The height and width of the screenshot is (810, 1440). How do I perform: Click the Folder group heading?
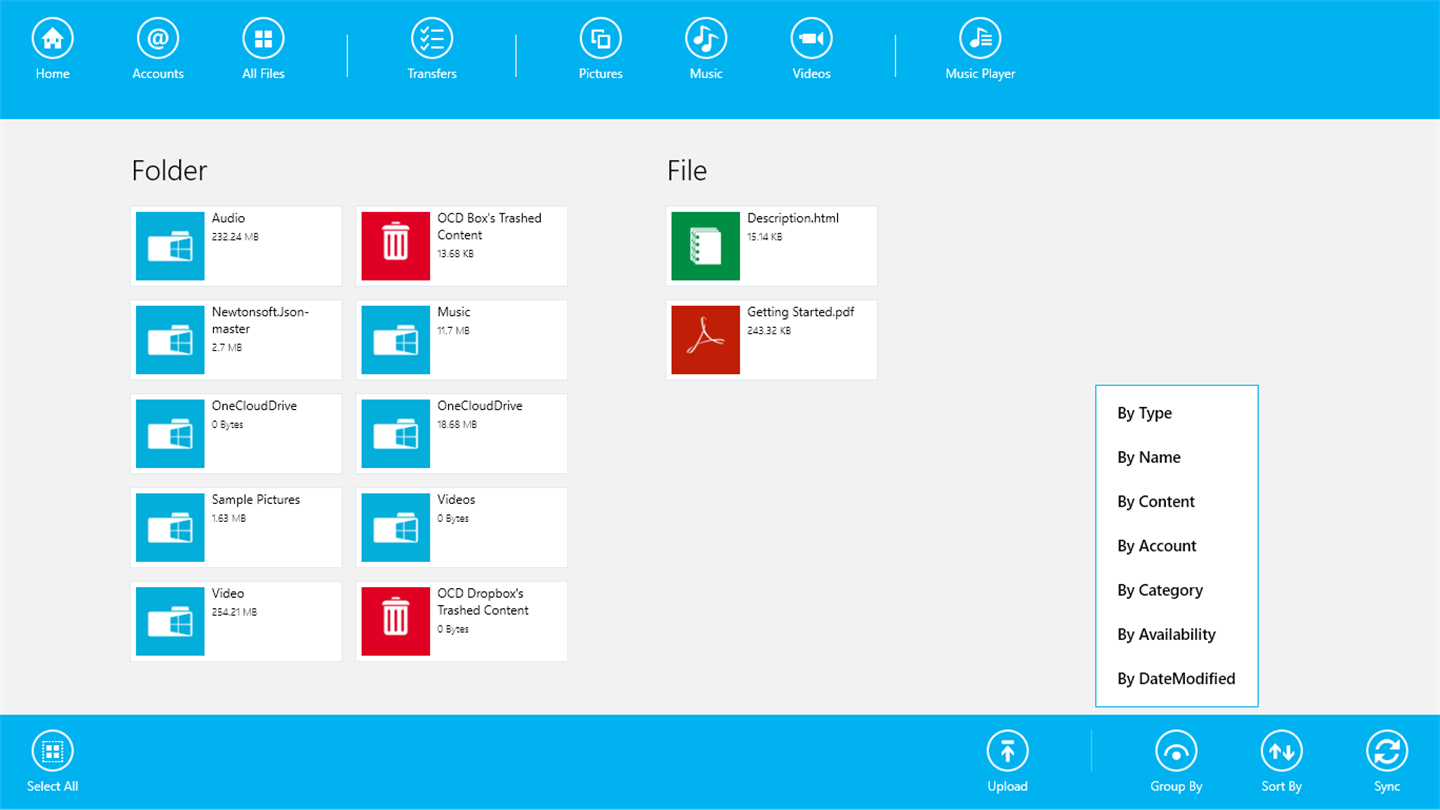click(x=170, y=171)
